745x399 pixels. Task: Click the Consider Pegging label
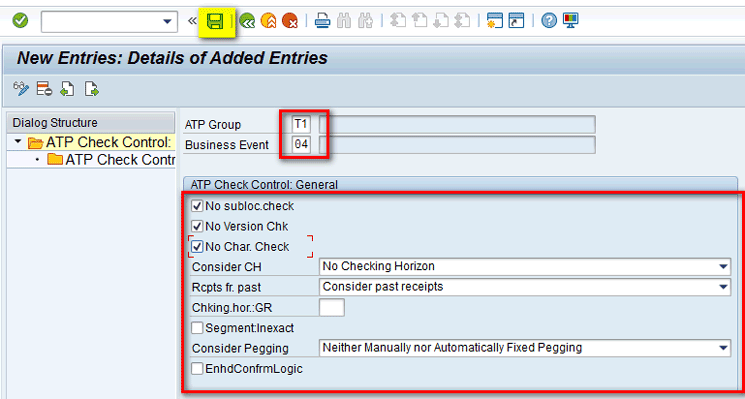click(x=240, y=349)
